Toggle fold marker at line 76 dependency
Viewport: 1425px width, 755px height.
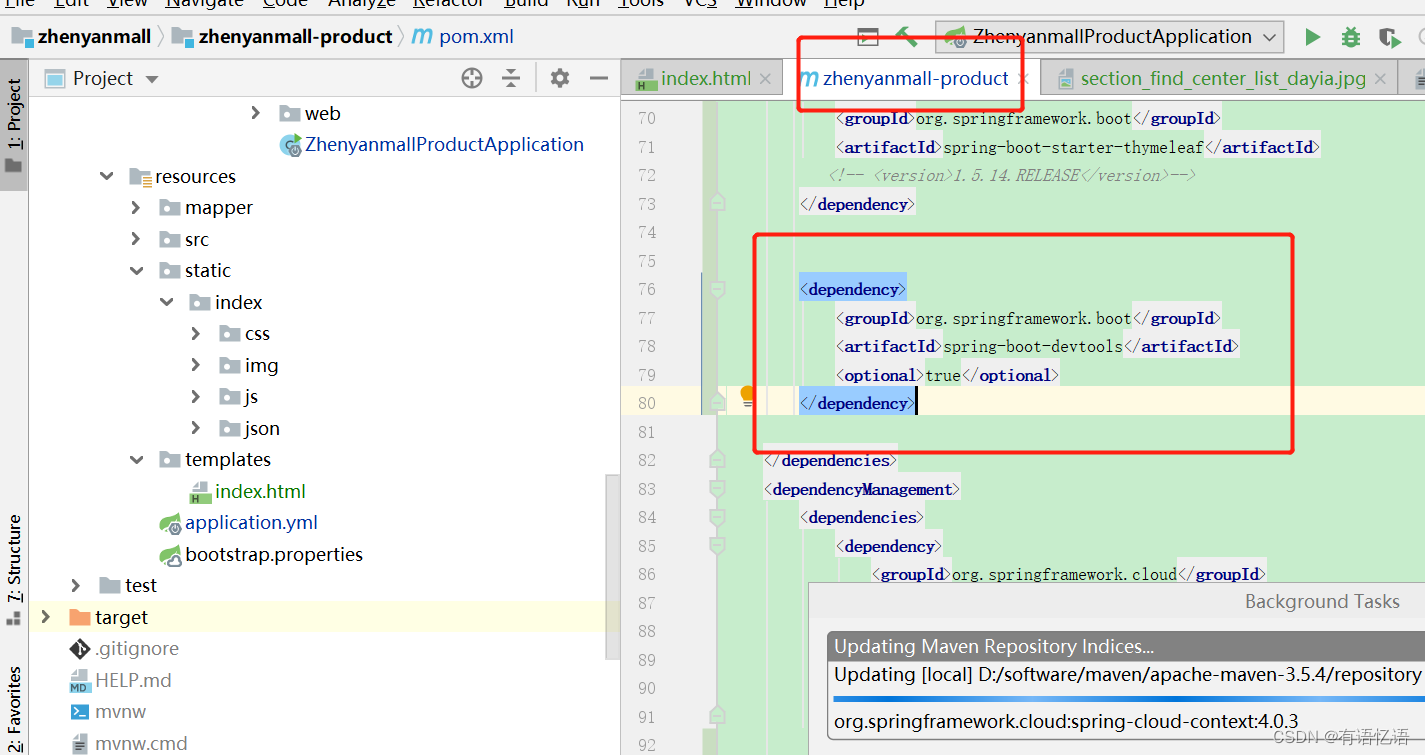717,289
